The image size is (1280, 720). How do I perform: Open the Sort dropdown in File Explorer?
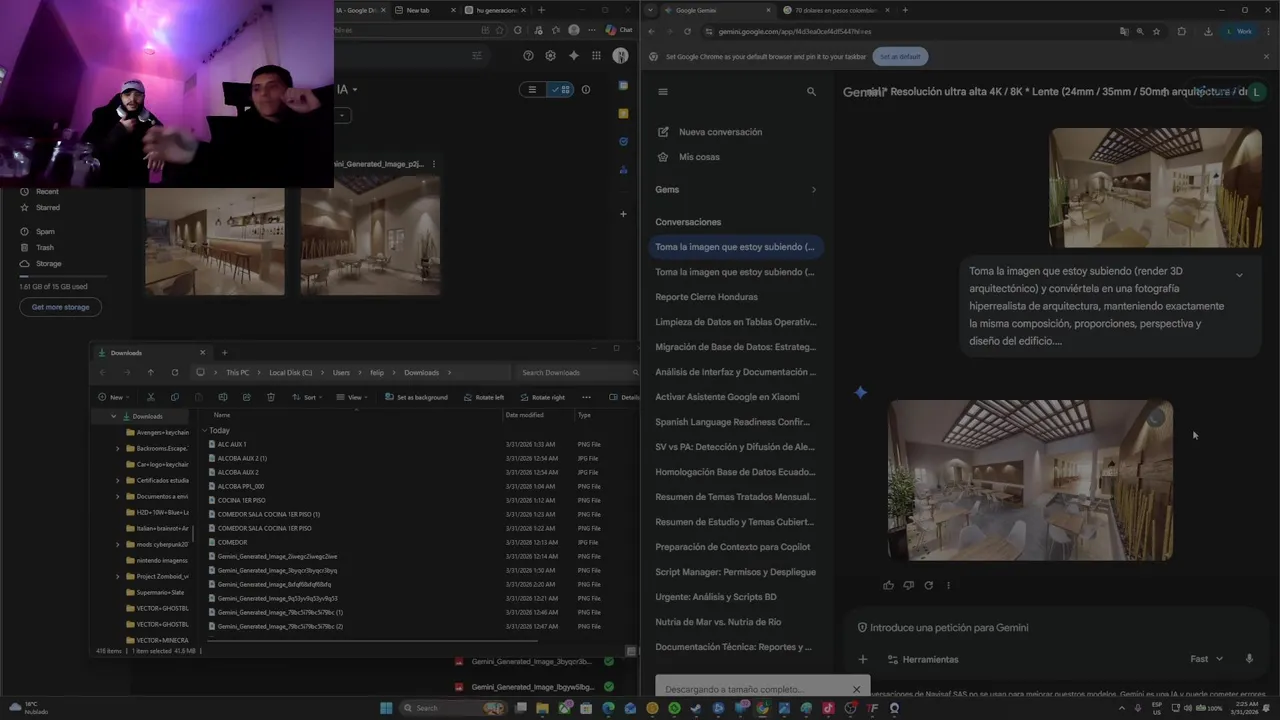point(305,397)
